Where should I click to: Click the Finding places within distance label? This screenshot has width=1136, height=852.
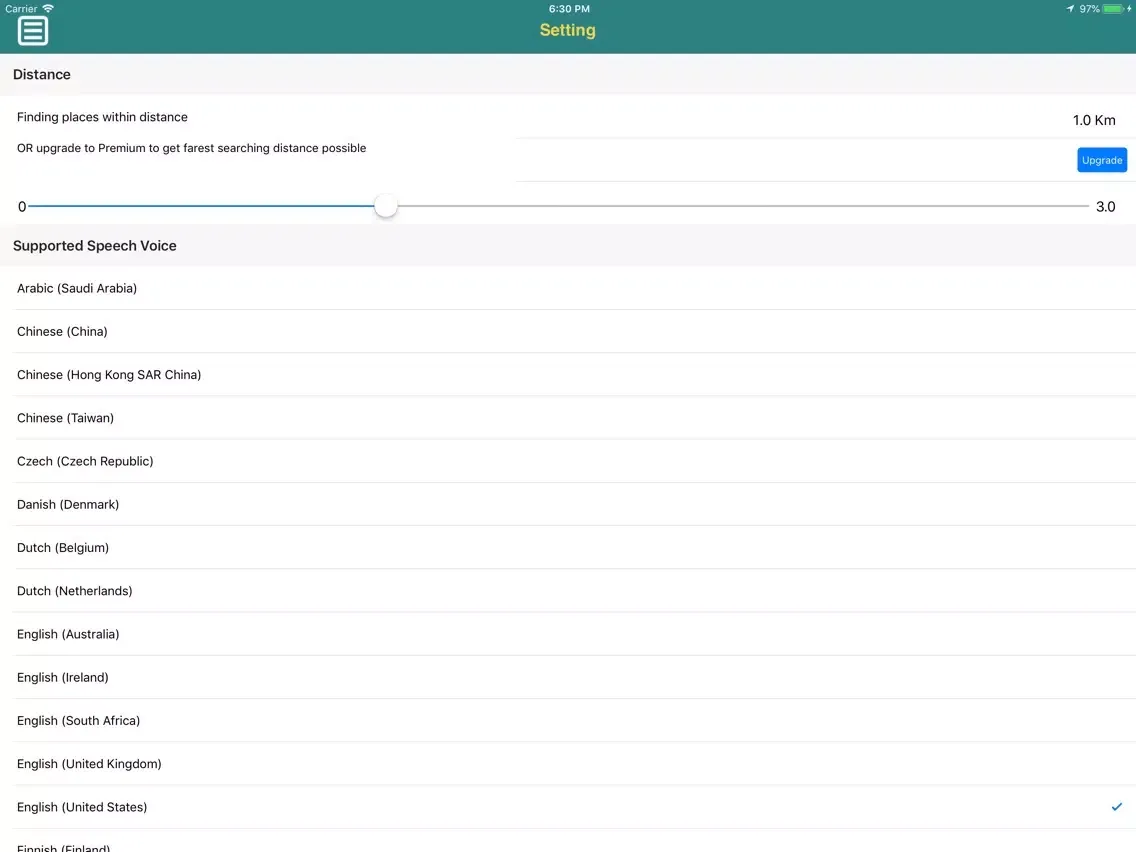(102, 117)
